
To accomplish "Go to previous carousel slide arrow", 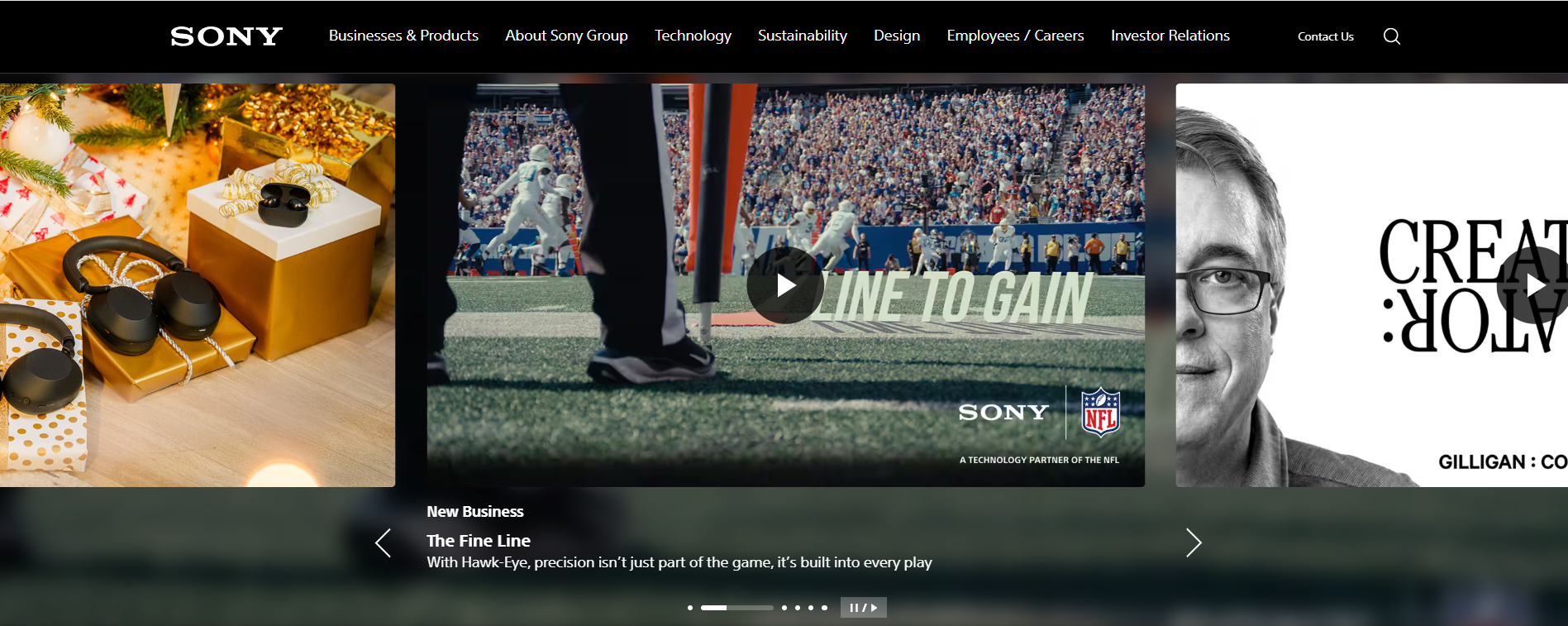I will tap(383, 543).
